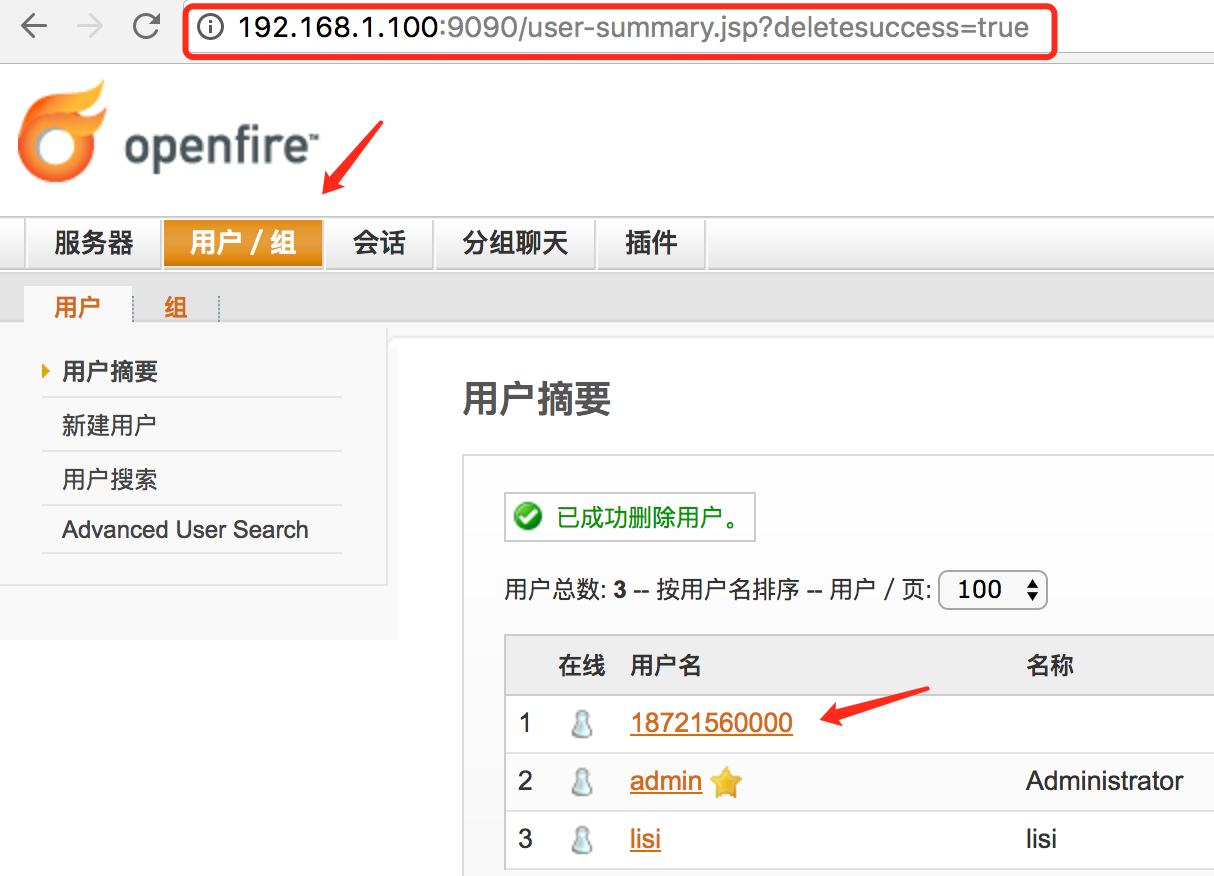Click the presence icon next to admin

point(583,781)
